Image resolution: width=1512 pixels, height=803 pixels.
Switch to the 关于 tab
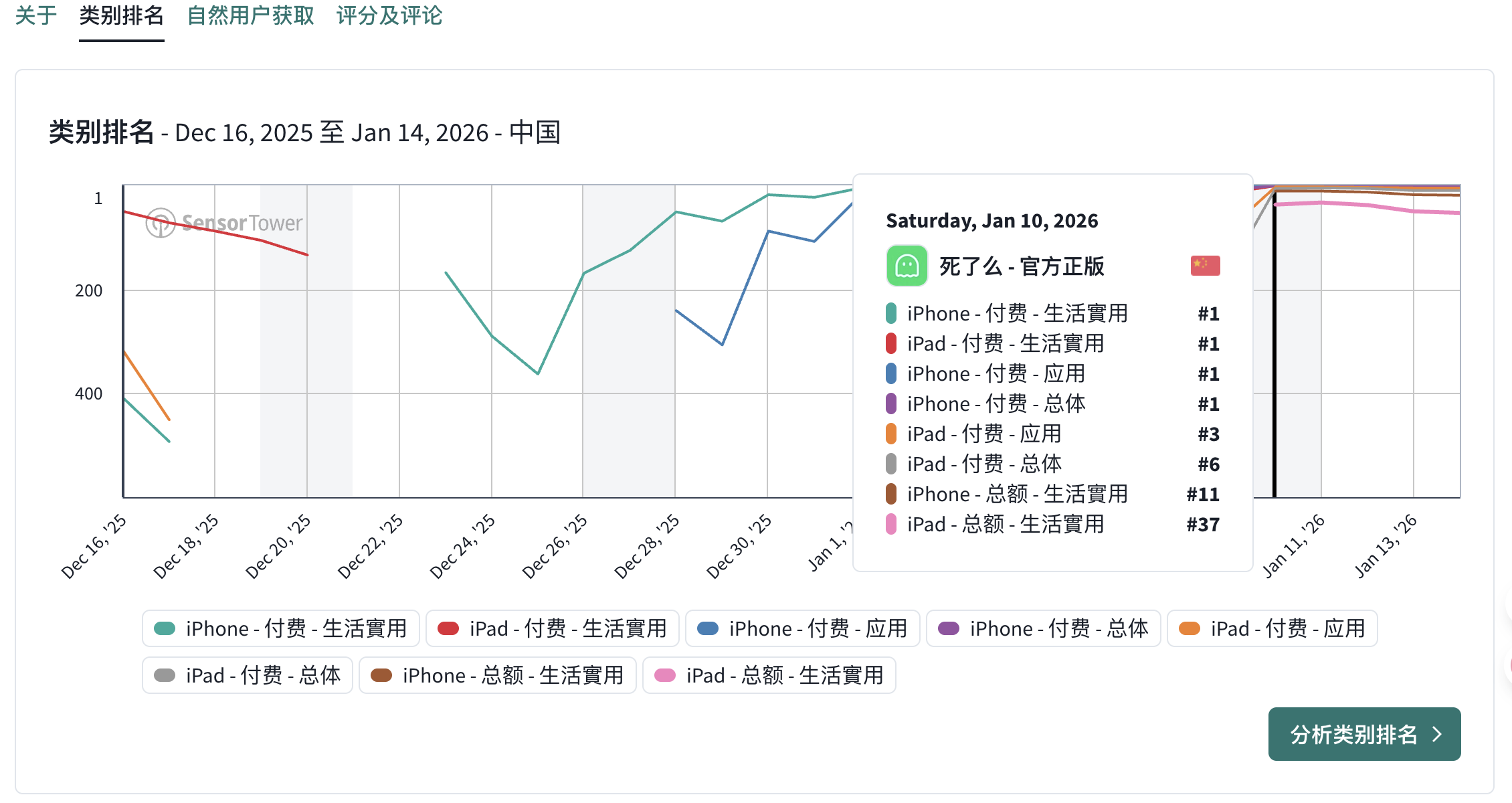tap(36, 16)
